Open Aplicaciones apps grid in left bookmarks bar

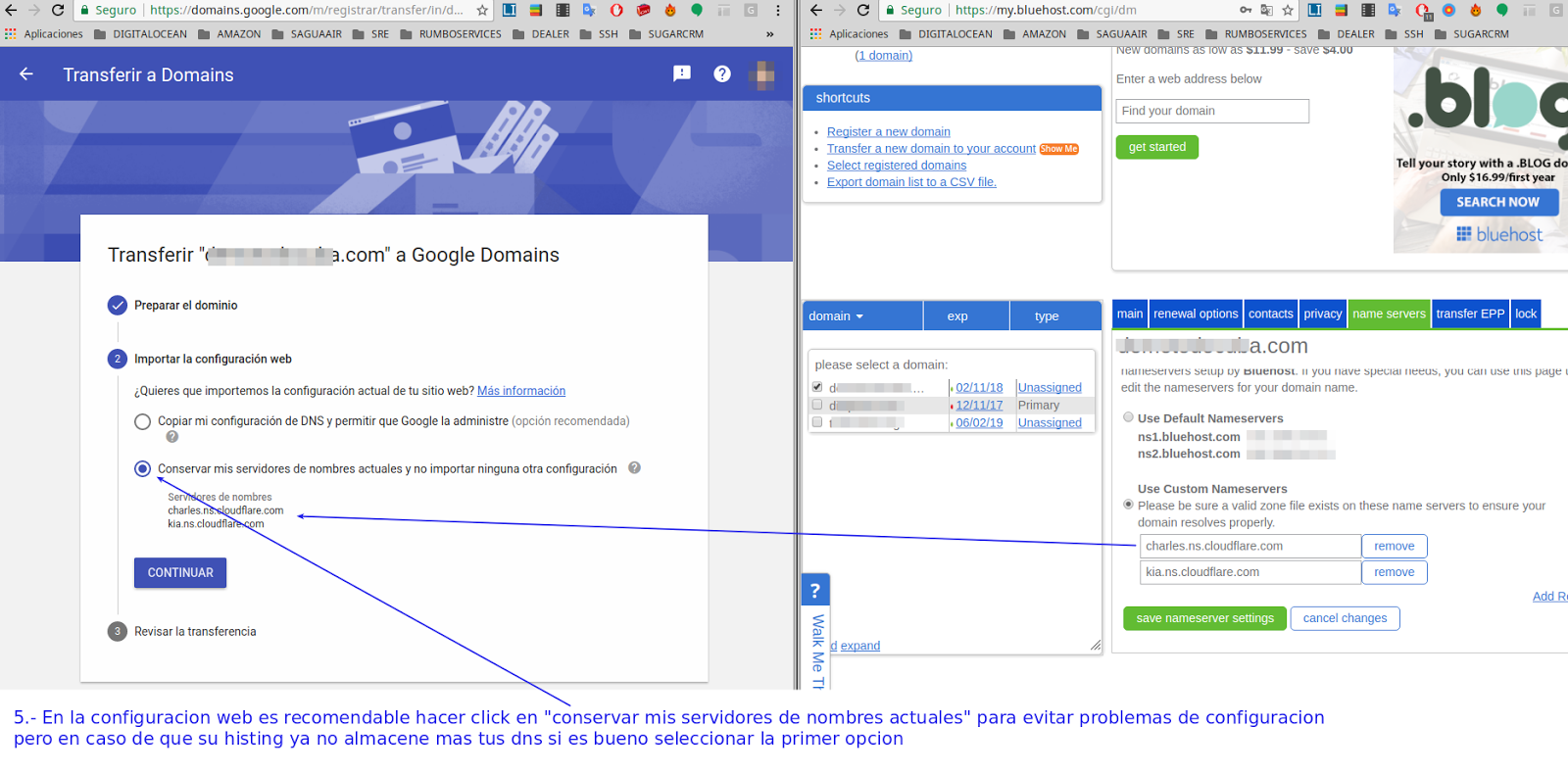44,33
